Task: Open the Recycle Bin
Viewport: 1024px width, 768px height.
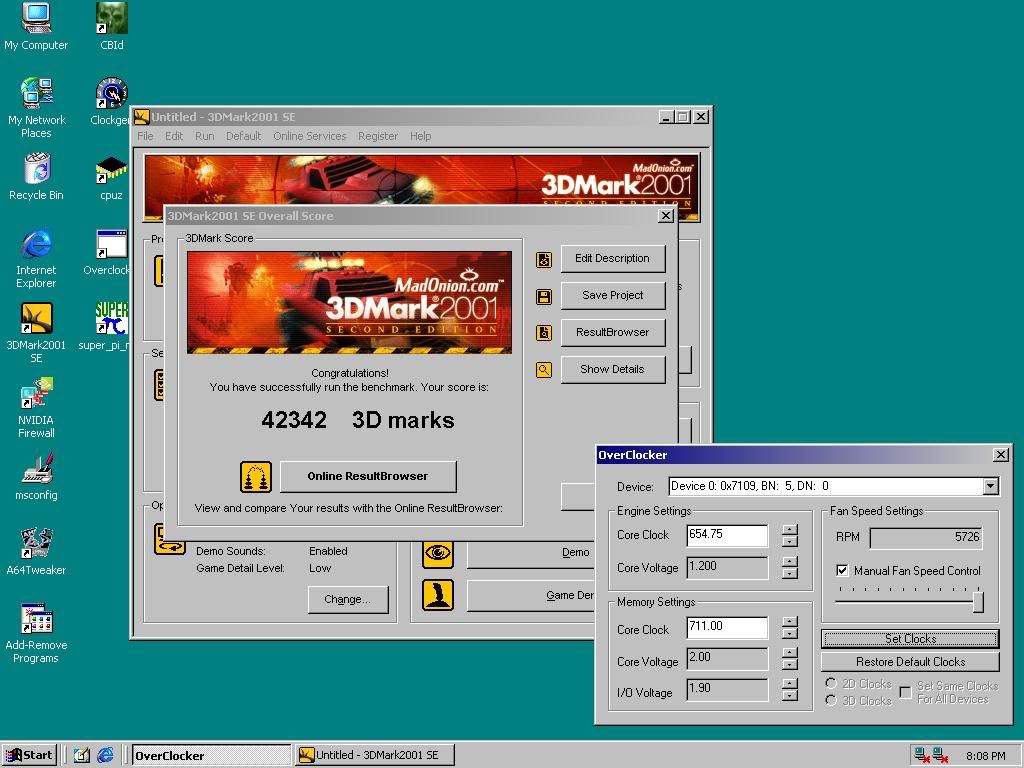Action: click(37, 176)
